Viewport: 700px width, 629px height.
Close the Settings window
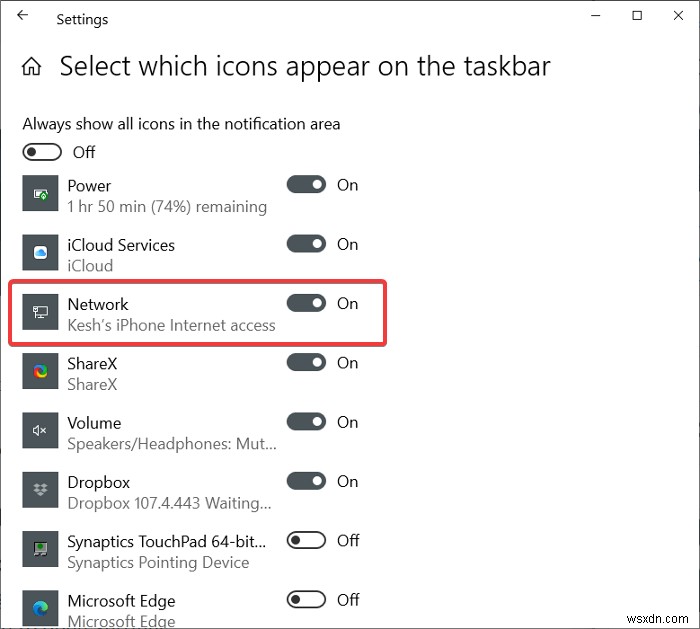click(678, 16)
